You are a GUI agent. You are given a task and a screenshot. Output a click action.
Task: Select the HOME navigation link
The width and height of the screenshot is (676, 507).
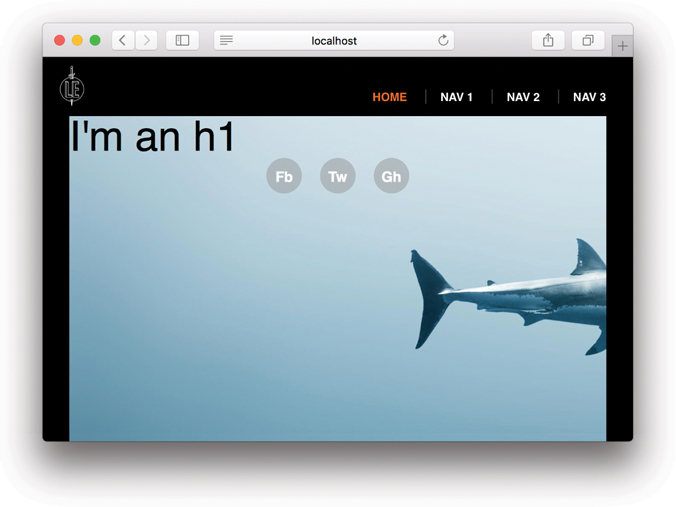tap(389, 97)
